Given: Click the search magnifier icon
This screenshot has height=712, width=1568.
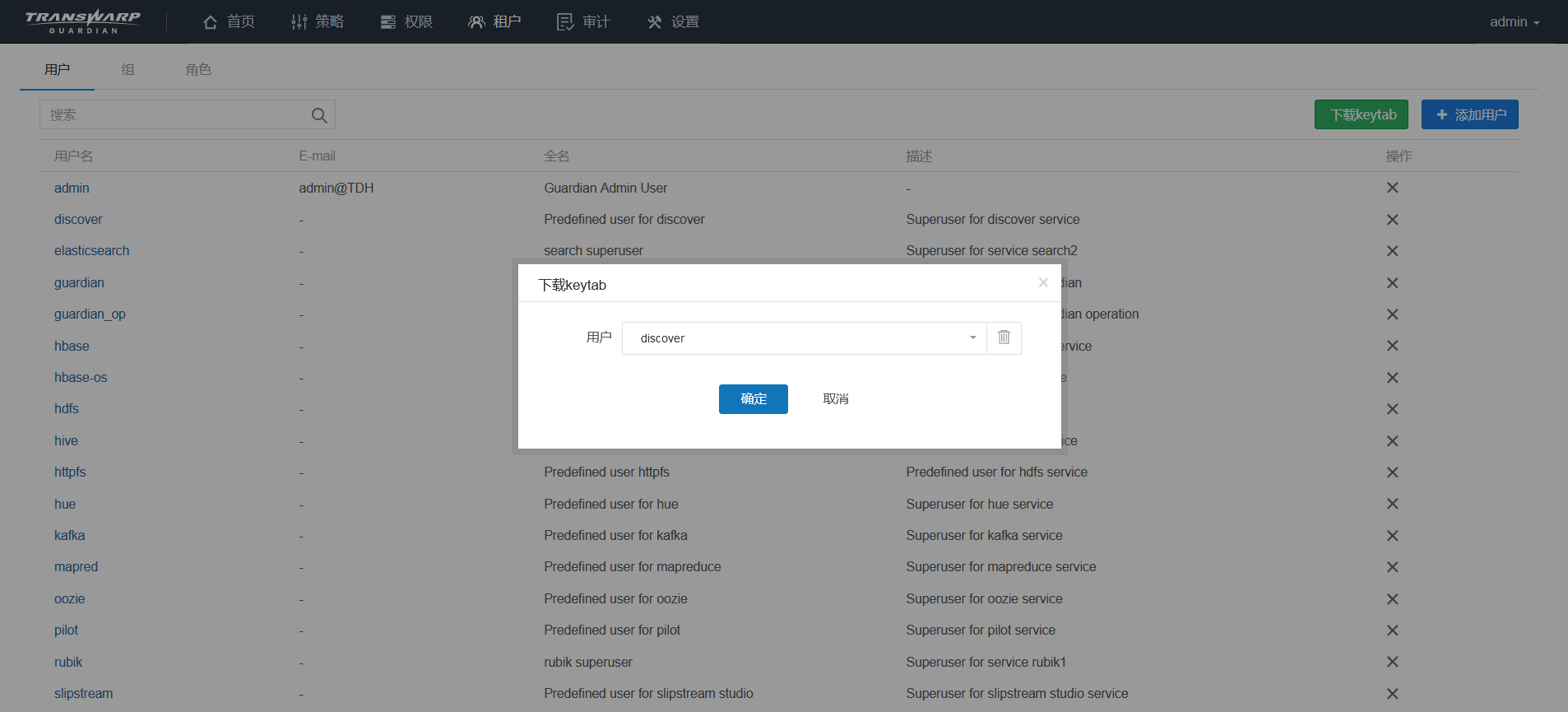Looking at the screenshot, I should (x=319, y=115).
